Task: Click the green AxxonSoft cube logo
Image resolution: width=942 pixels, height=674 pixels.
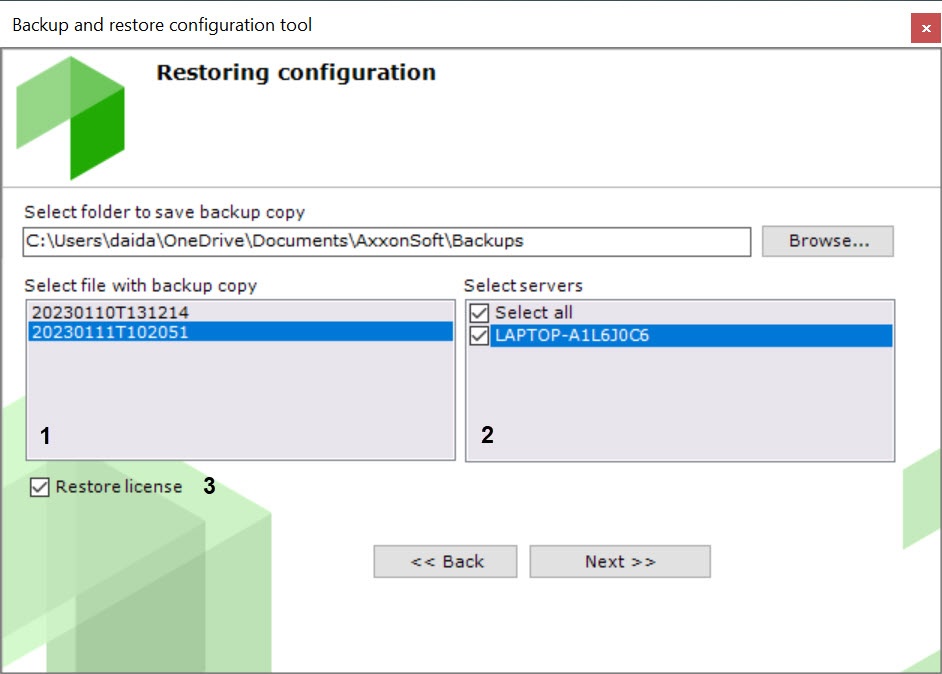Action: [x=71, y=117]
